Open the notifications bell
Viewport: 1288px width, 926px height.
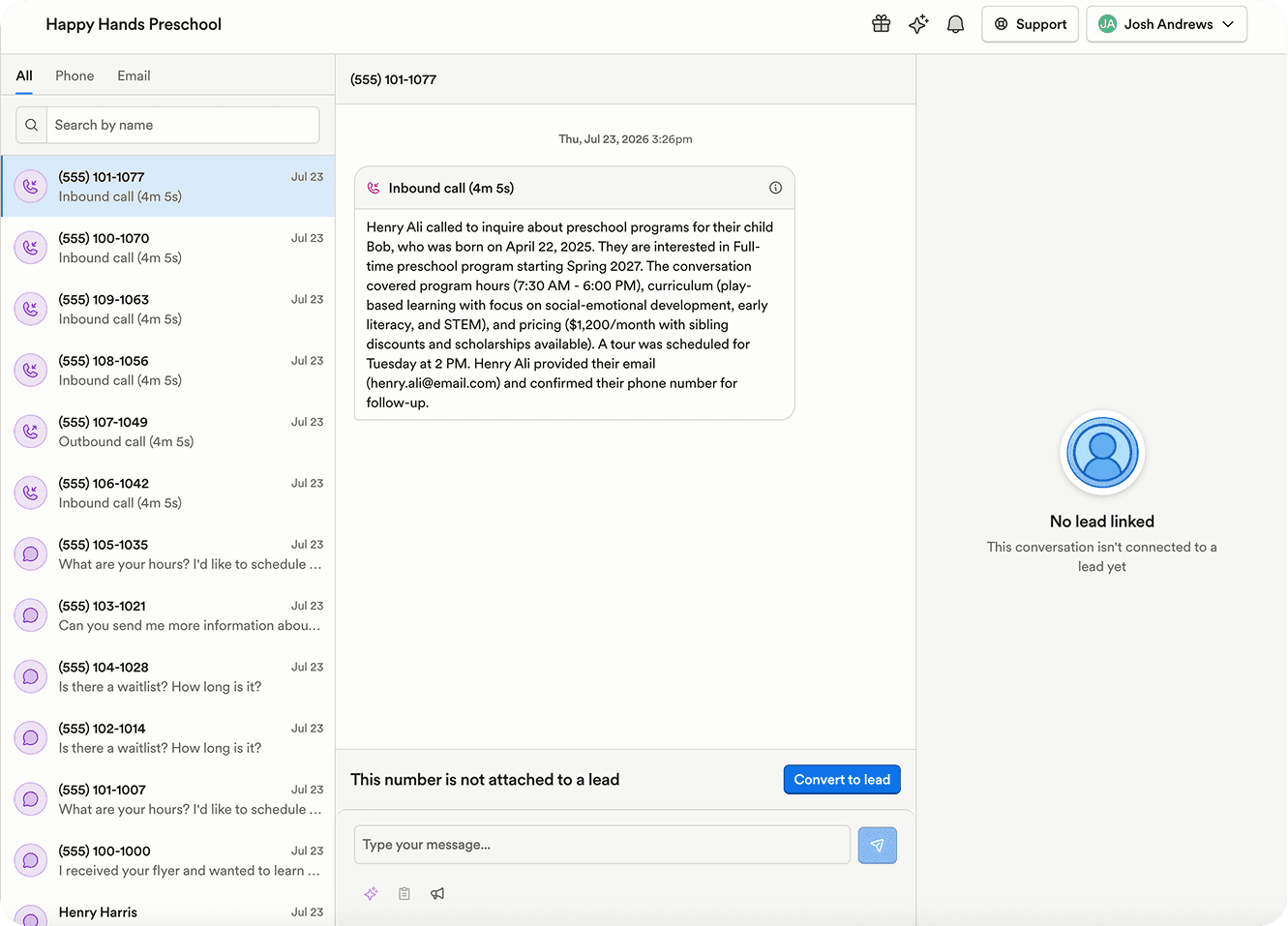[x=955, y=24]
